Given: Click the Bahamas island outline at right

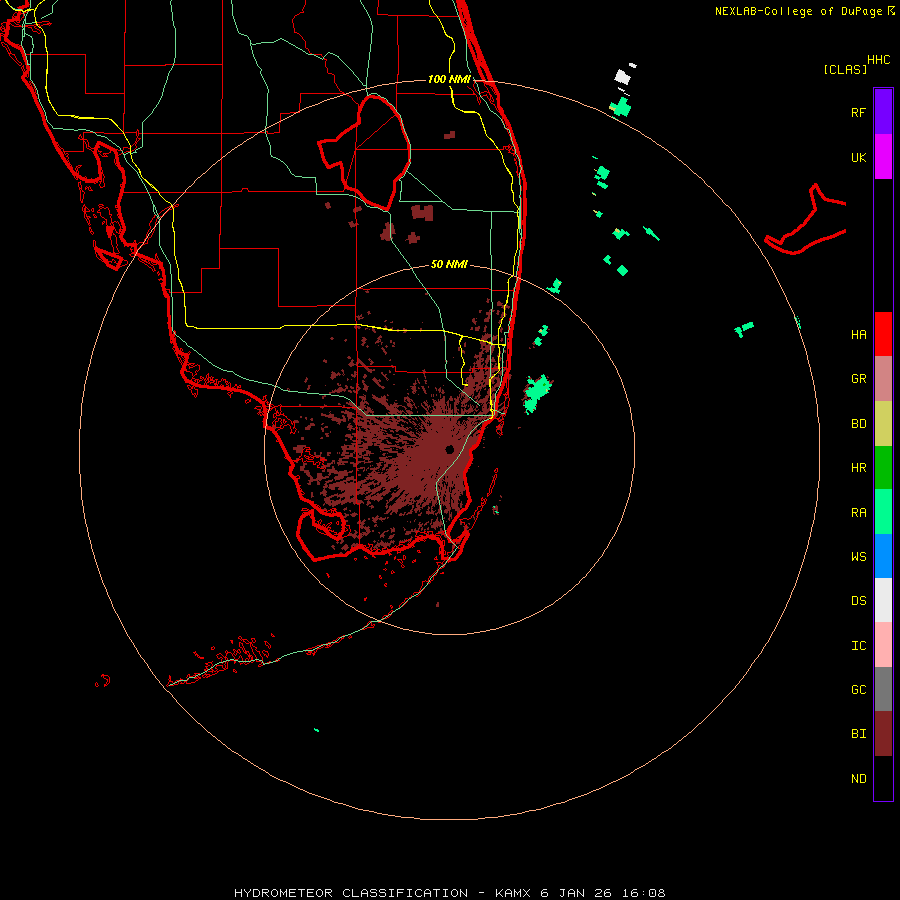Looking at the screenshot, I should pyautogui.click(x=805, y=221).
